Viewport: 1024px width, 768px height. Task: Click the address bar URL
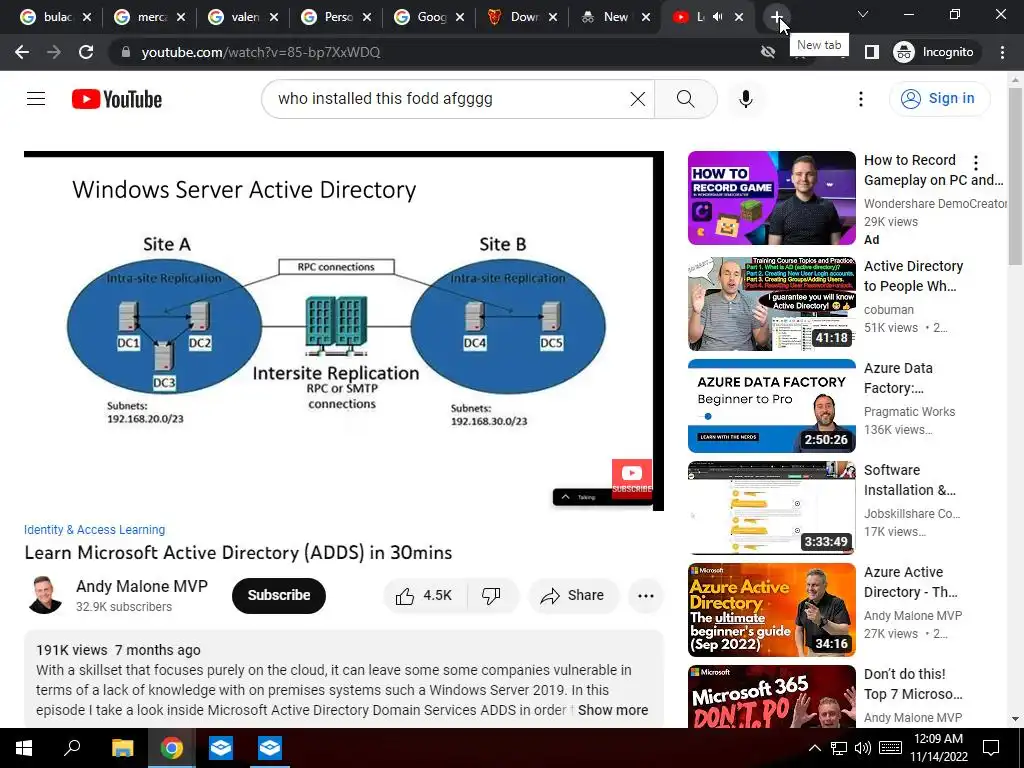click(x=261, y=52)
